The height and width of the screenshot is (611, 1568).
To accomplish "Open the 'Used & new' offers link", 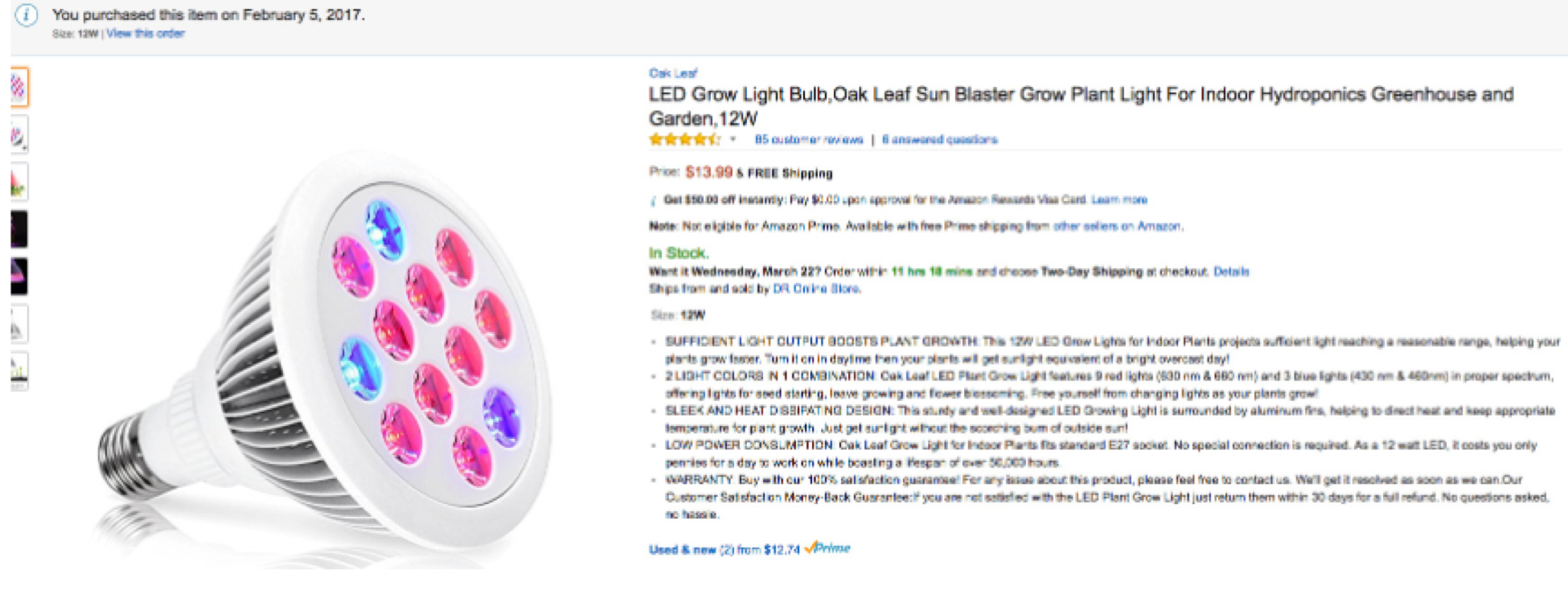I will (x=682, y=550).
